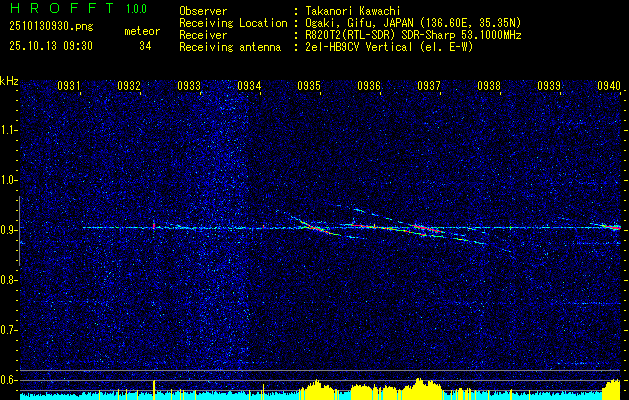Click version number 1.0.0
The height and width of the screenshot is (400, 629).
(136, 8)
